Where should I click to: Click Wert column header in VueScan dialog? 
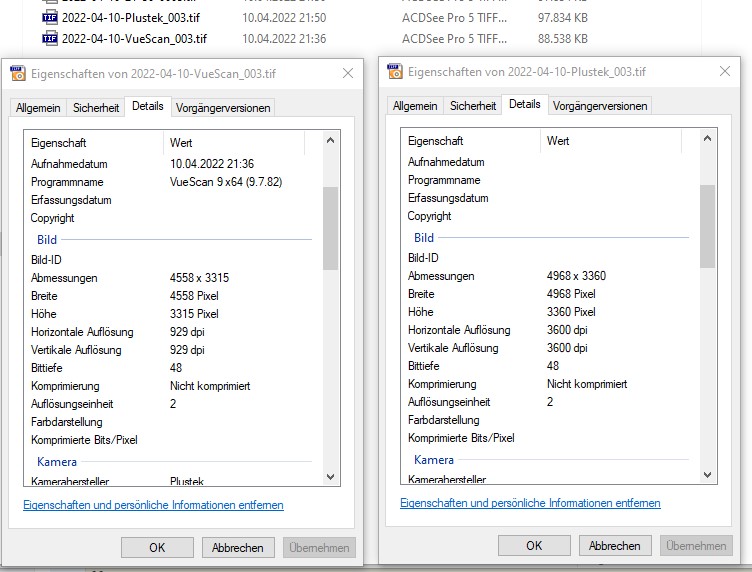[234, 143]
